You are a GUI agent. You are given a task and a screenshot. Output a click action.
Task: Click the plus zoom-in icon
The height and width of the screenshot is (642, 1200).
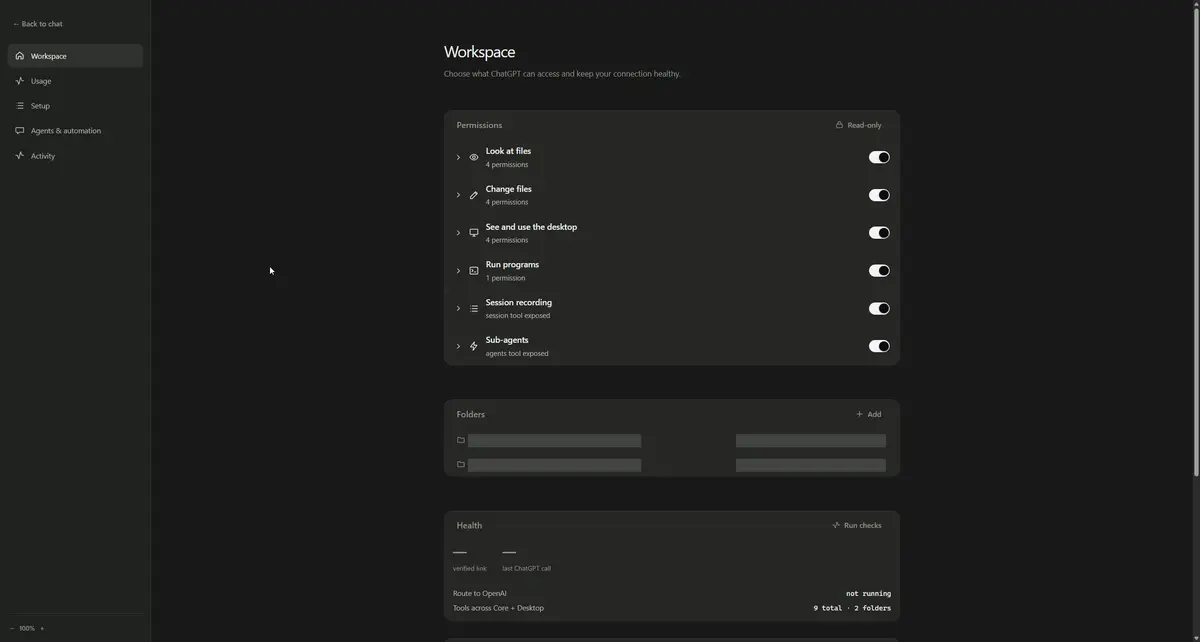coord(42,628)
